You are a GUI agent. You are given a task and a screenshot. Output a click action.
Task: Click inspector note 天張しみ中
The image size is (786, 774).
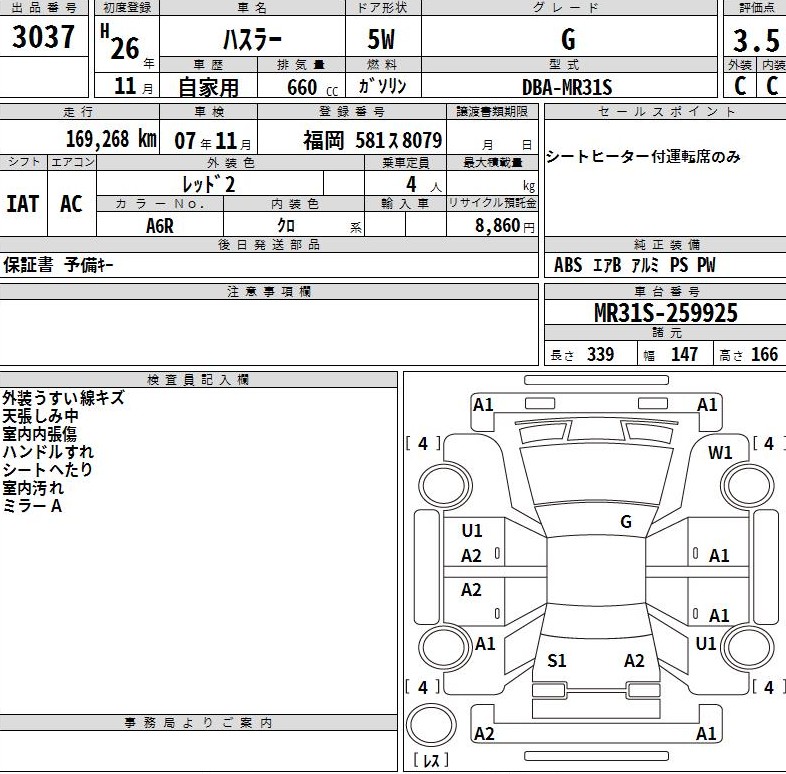coord(41,416)
